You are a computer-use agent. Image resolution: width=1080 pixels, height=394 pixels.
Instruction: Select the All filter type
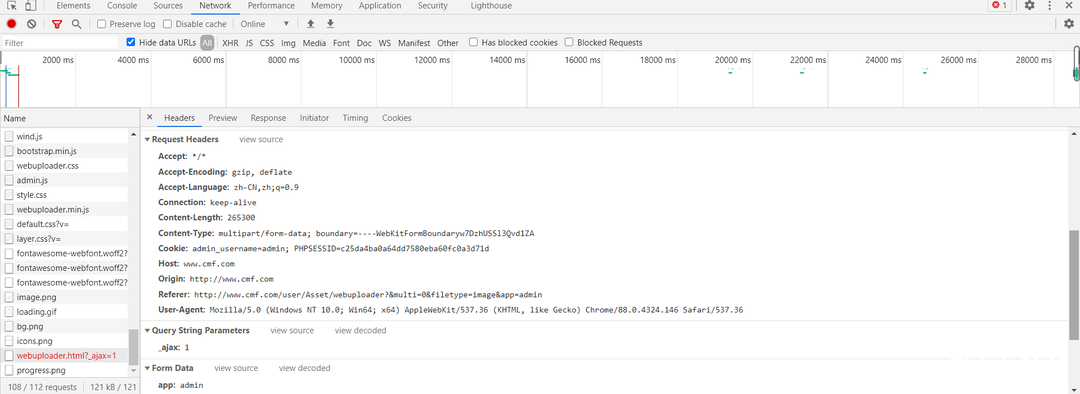pos(207,43)
